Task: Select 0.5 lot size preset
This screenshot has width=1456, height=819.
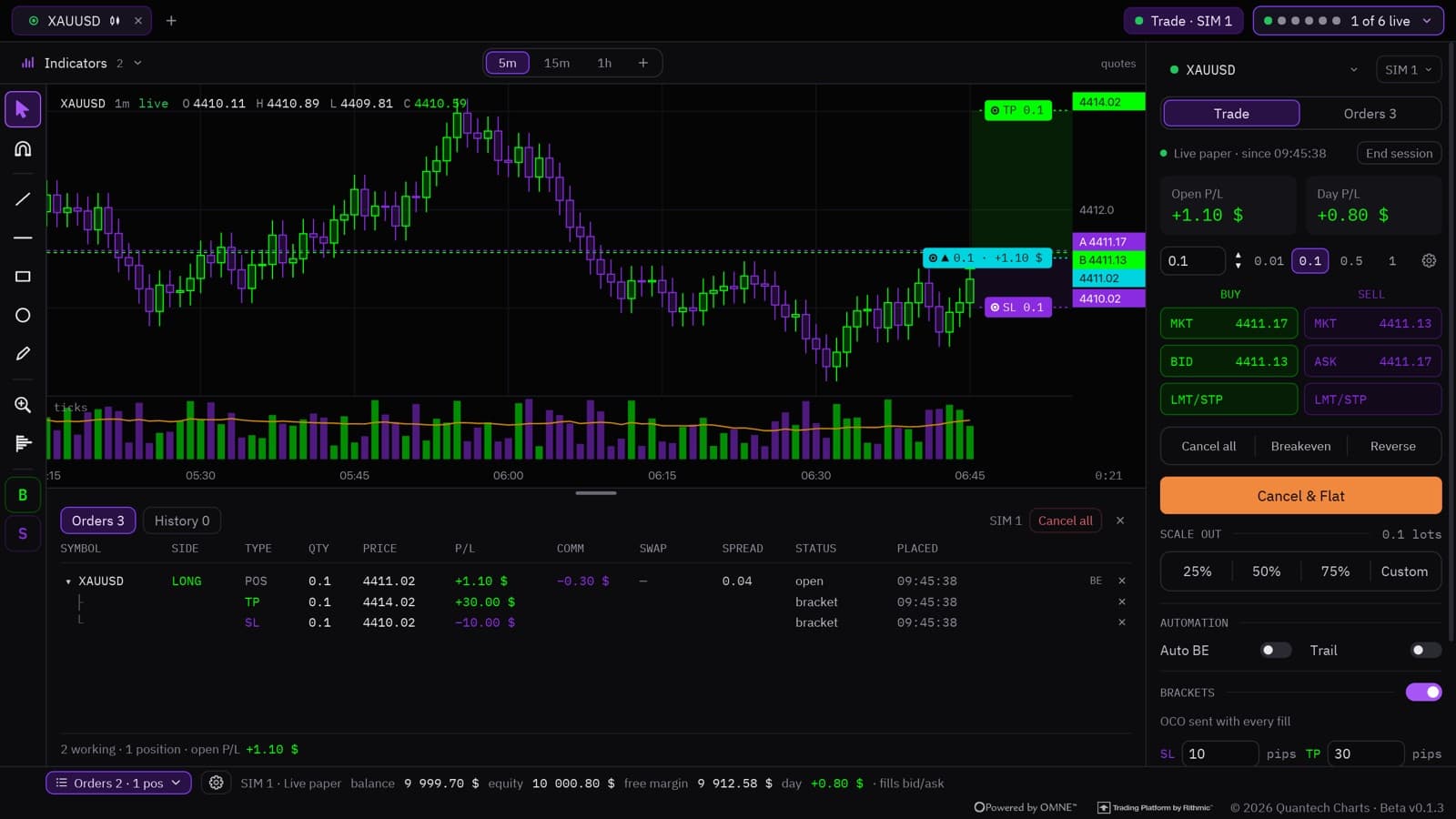Action: [1351, 260]
